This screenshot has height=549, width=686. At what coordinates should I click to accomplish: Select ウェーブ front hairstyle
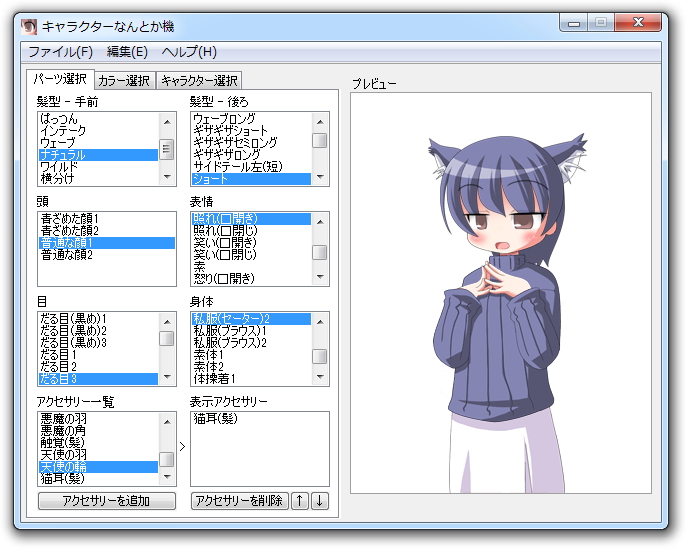(98, 143)
